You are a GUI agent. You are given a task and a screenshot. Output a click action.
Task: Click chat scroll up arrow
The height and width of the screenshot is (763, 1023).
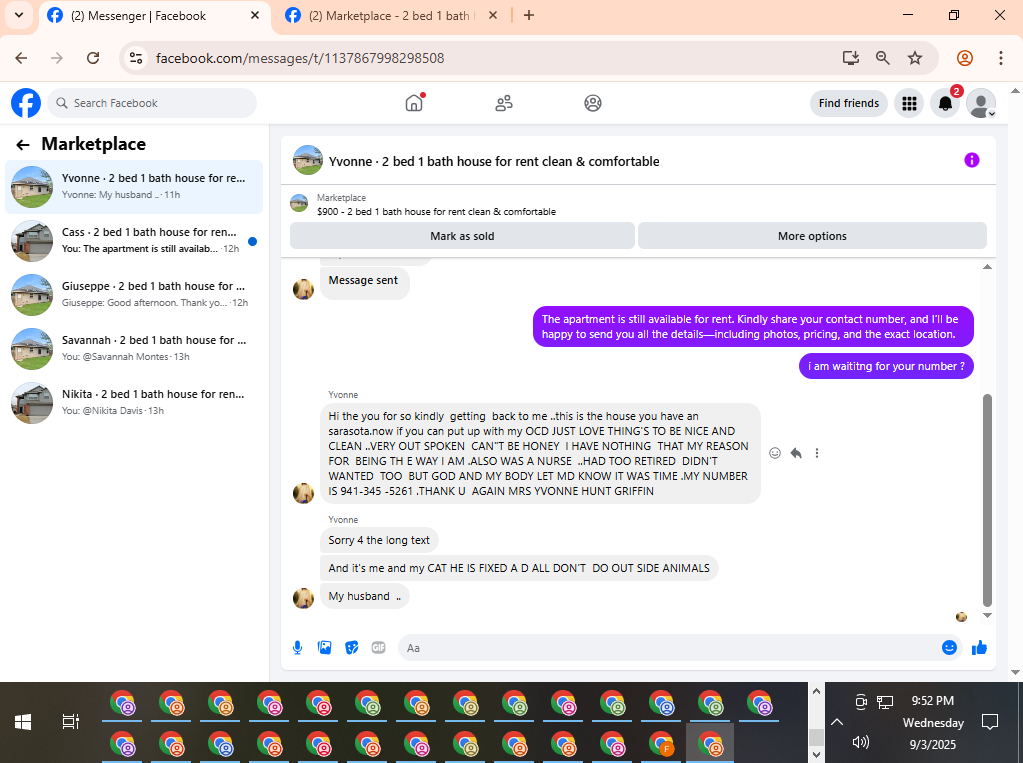[987, 266]
